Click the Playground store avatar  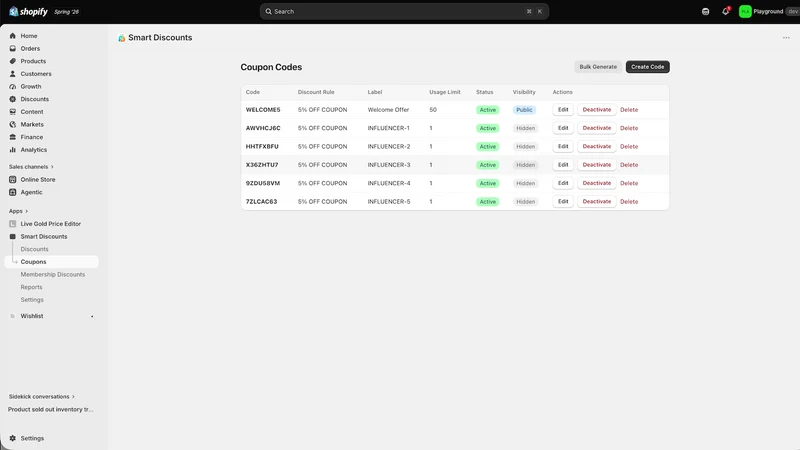(x=745, y=11)
